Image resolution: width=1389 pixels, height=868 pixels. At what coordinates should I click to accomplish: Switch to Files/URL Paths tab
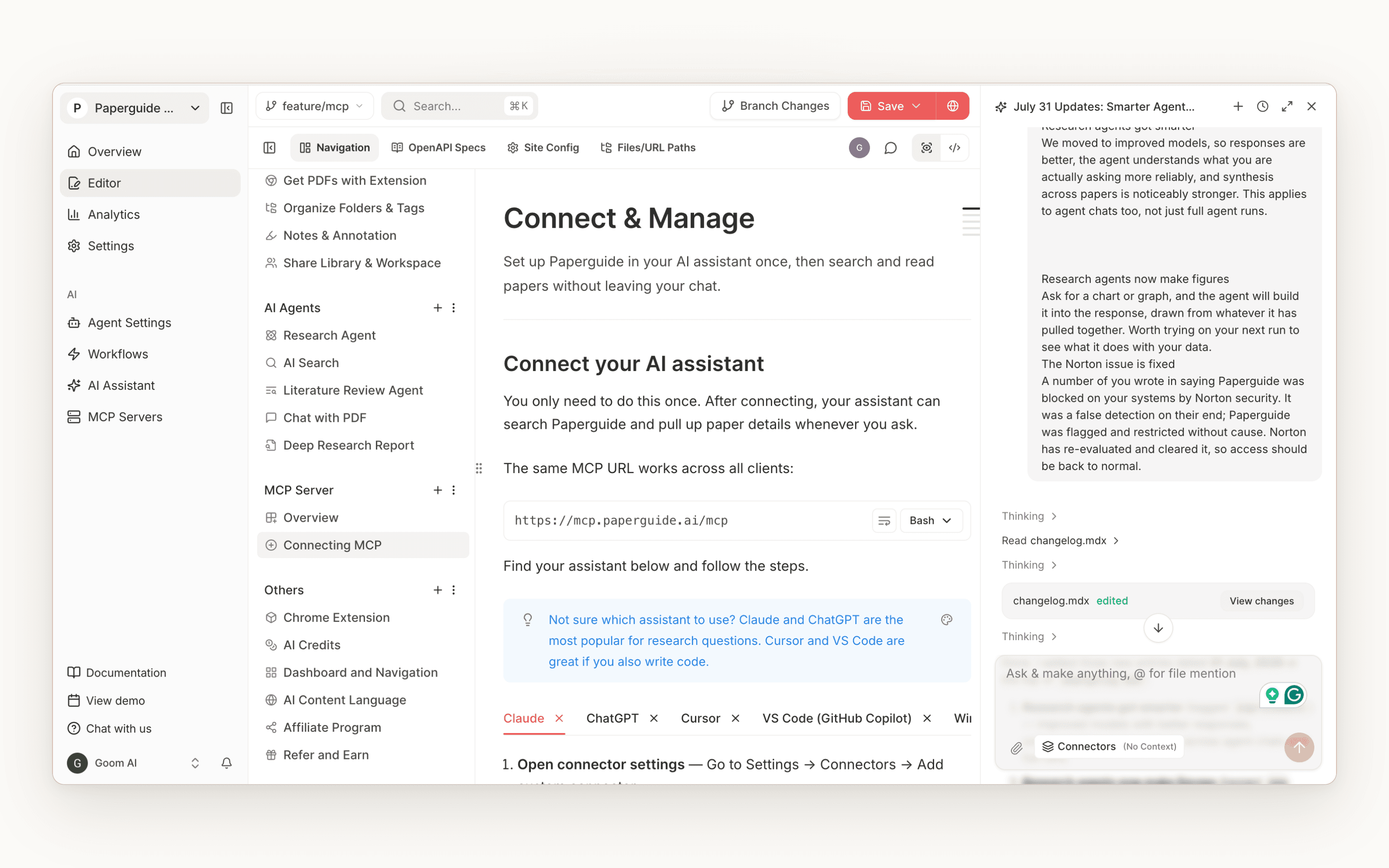tap(648, 148)
